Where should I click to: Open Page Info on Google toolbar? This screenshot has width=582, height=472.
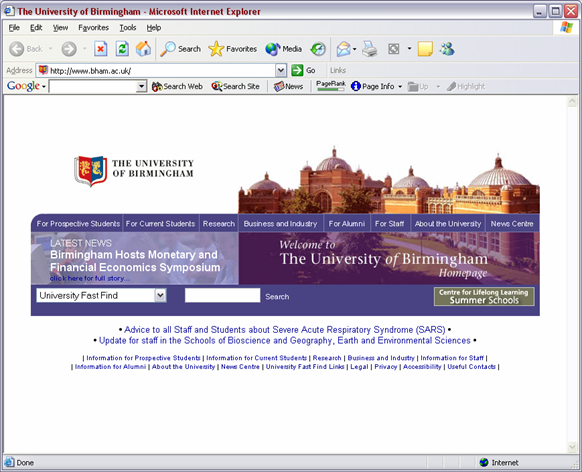(x=372, y=86)
